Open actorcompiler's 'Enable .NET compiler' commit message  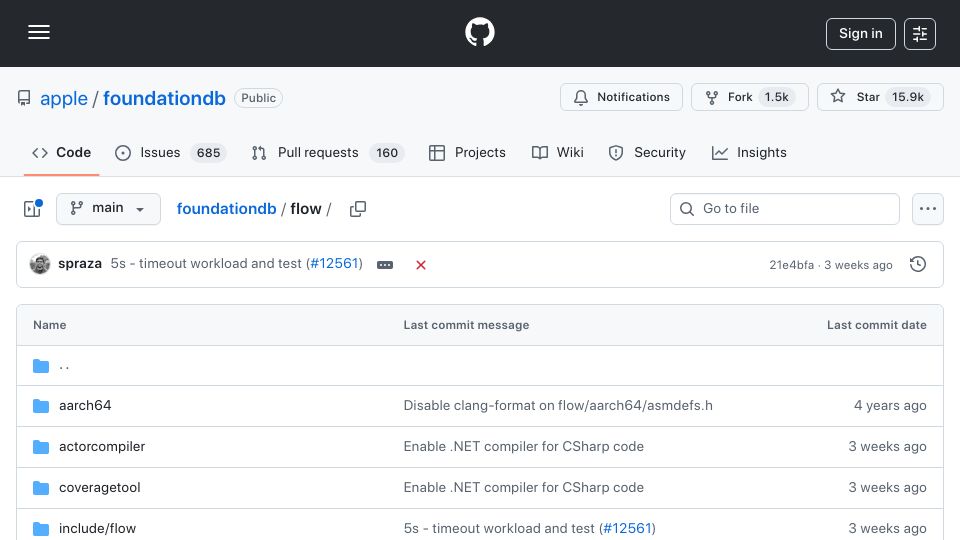[523, 446]
